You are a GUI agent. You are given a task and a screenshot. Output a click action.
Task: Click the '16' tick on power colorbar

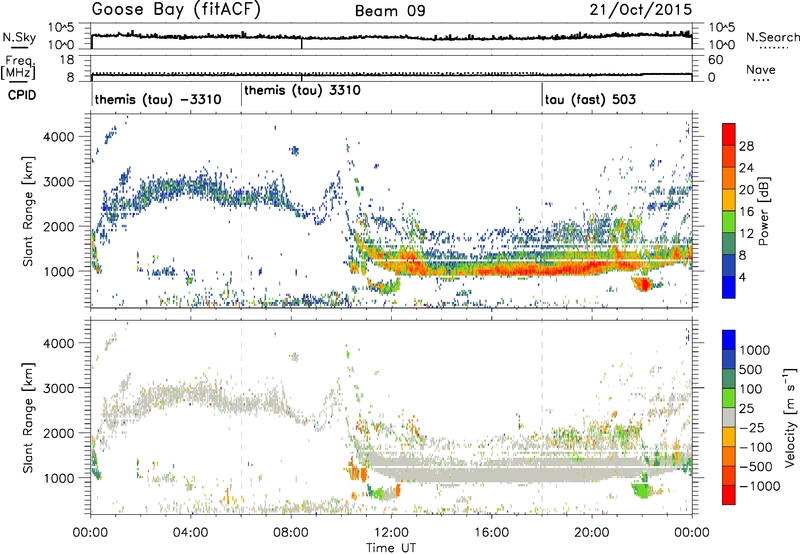click(x=746, y=212)
